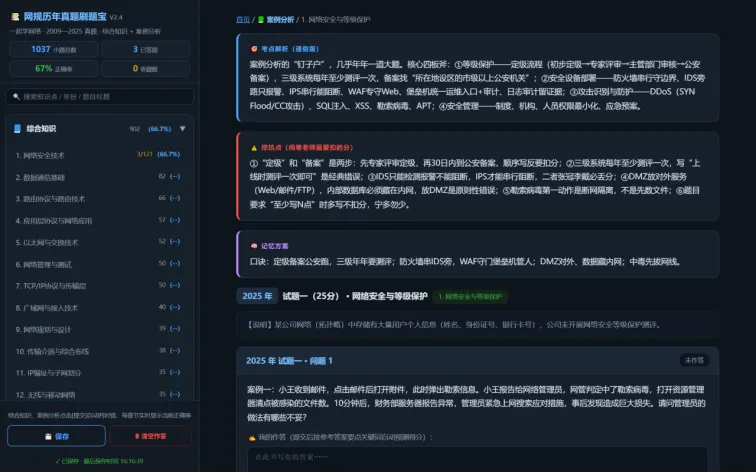
Task: Save progress with the 保存 button
Action: tap(56, 436)
